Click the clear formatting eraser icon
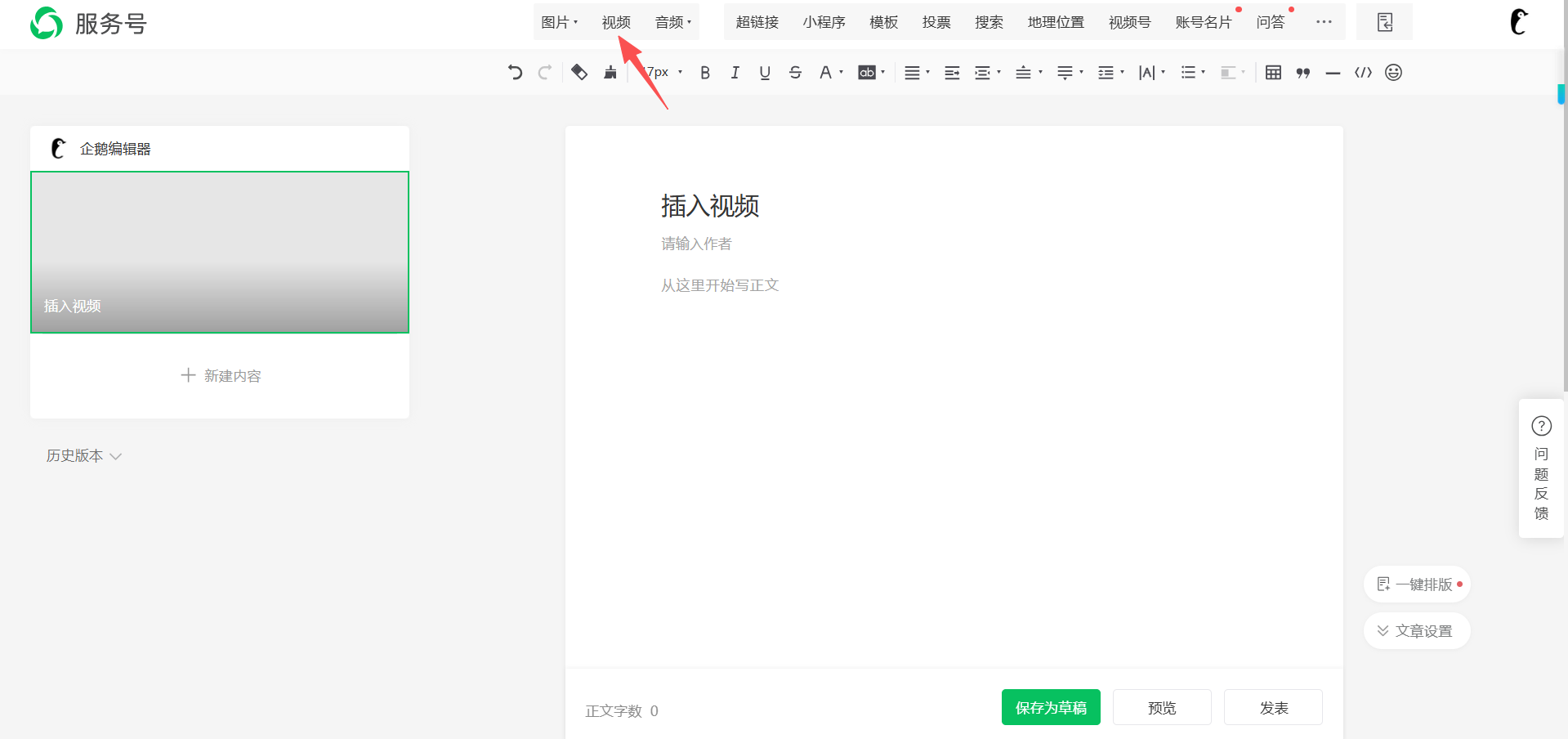This screenshot has height=739, width=1568. pyautogui.click(x=579, y=73)
